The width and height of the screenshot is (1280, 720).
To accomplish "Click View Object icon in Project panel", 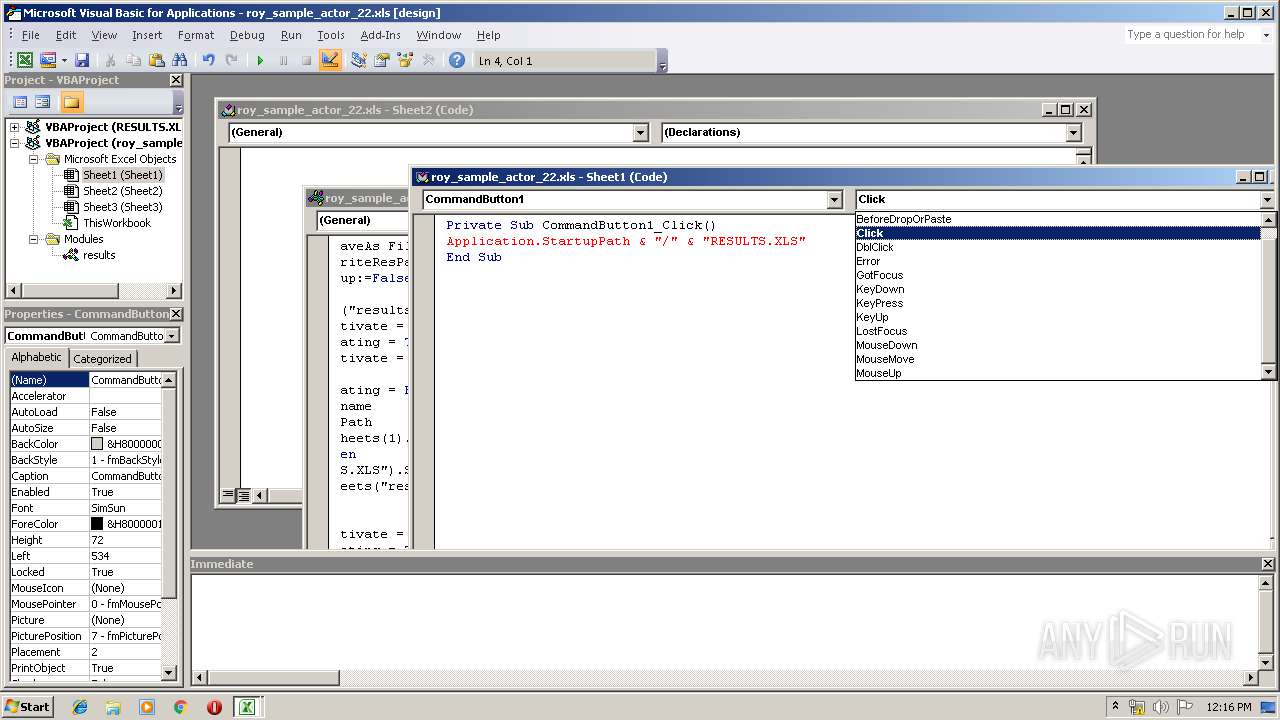I will [42, 102].
